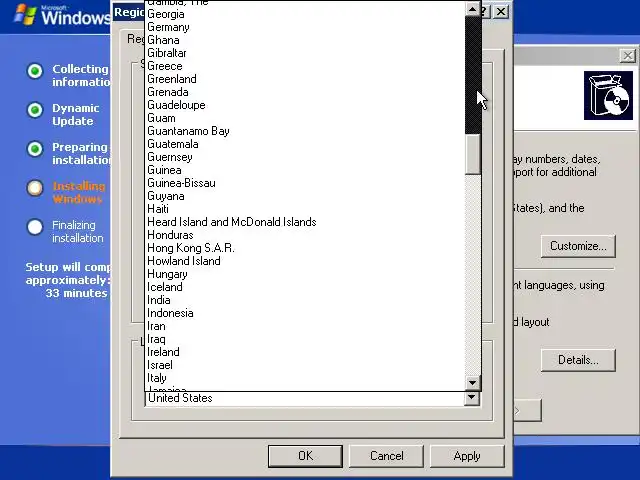Viewport: 640px width, 480px height.
Task: Choose Greenland from the list
Action: [305, 79]
